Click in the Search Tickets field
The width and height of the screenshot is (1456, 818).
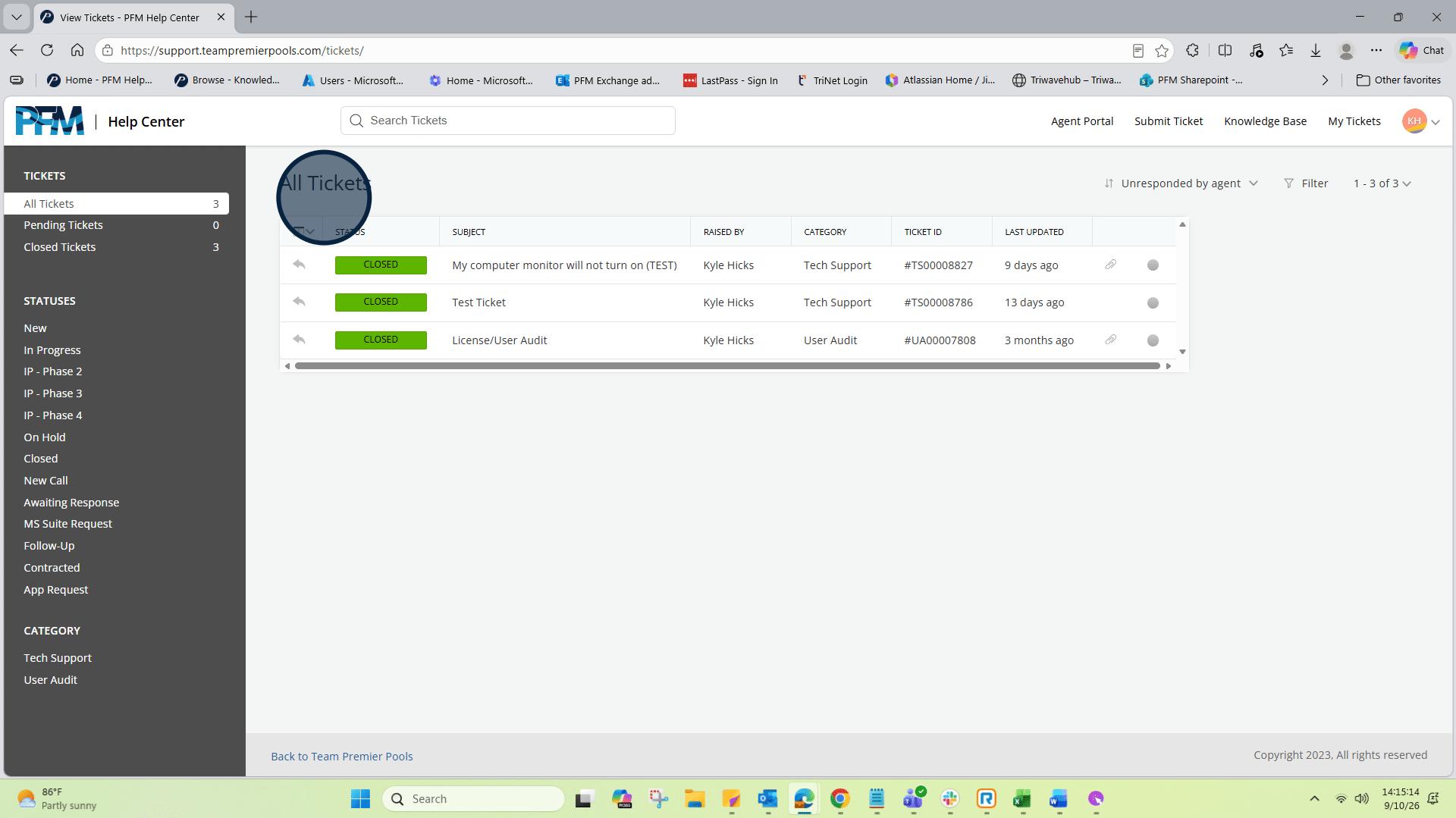(x=507, y=121)
